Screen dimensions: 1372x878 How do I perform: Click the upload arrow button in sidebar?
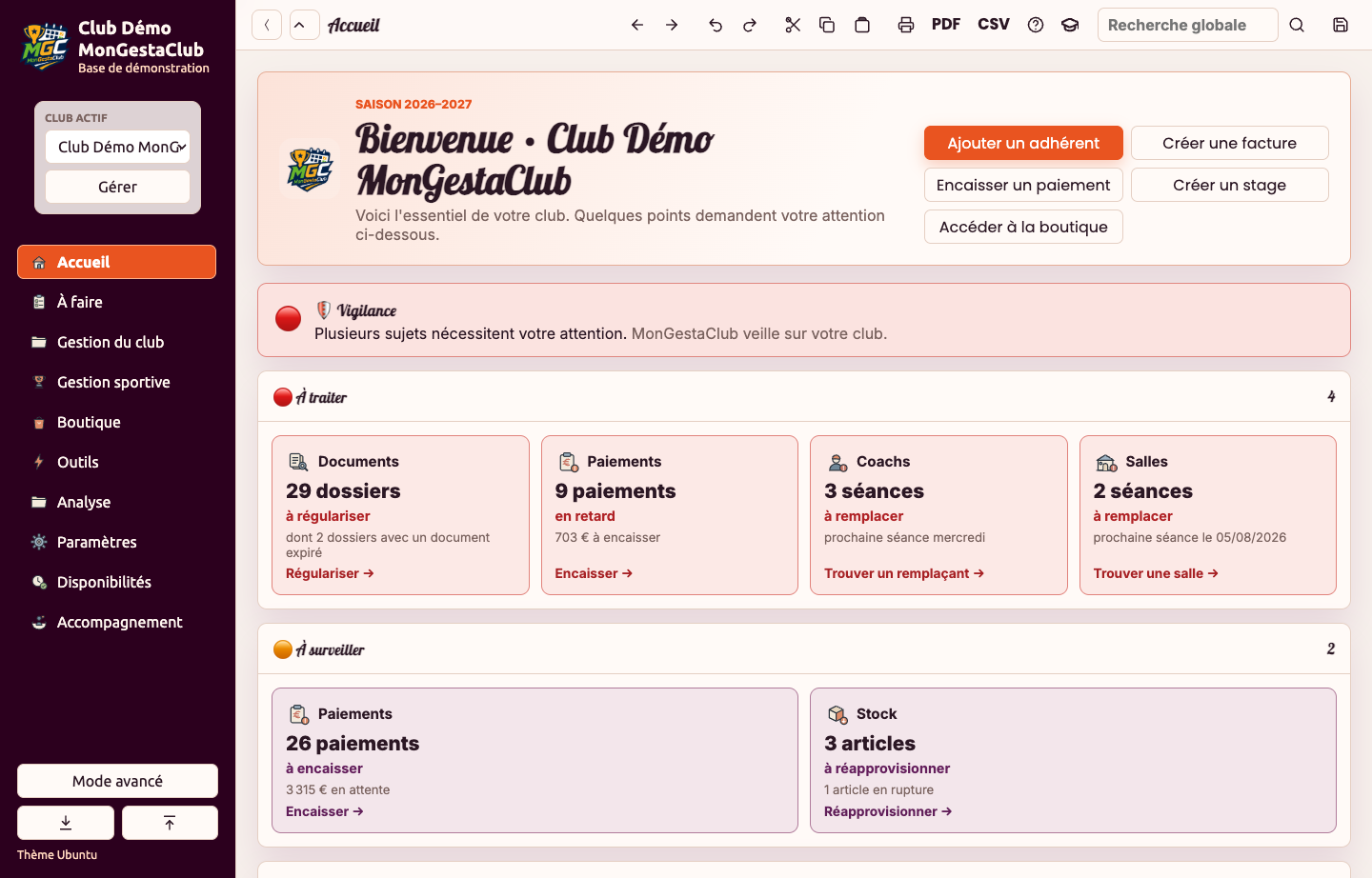[x=170, y=823]
